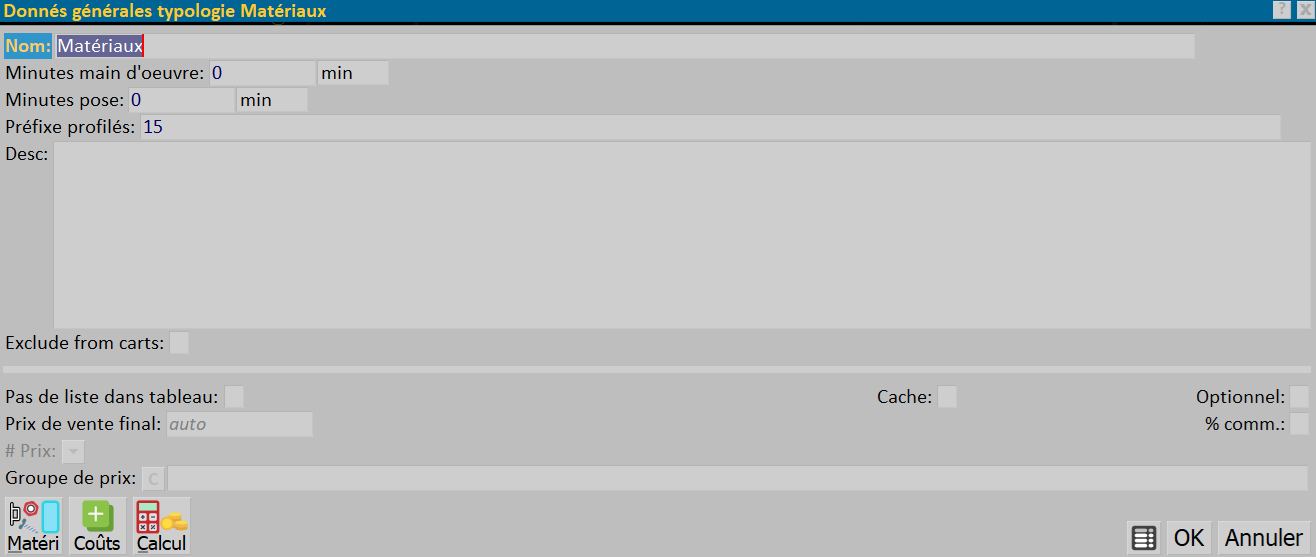Close the Donnés générales dialog window

(x=1304, y=9)
